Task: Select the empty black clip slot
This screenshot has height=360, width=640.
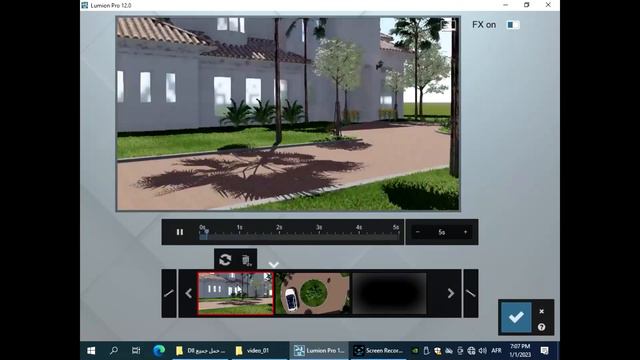Action: (389, 293)
